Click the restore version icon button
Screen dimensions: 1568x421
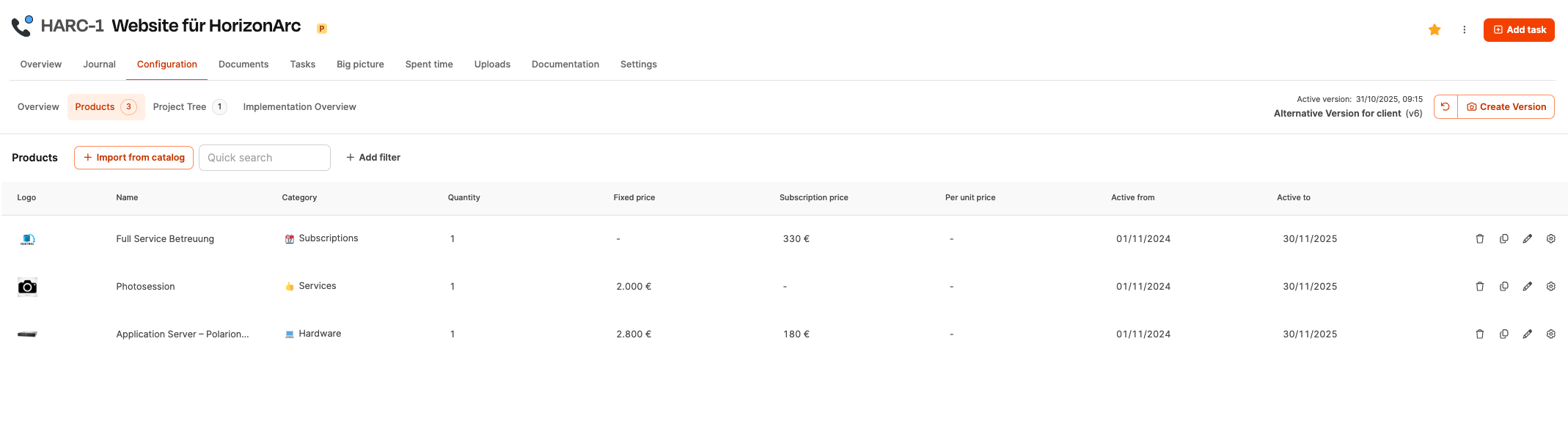[x=1446, y=107]
